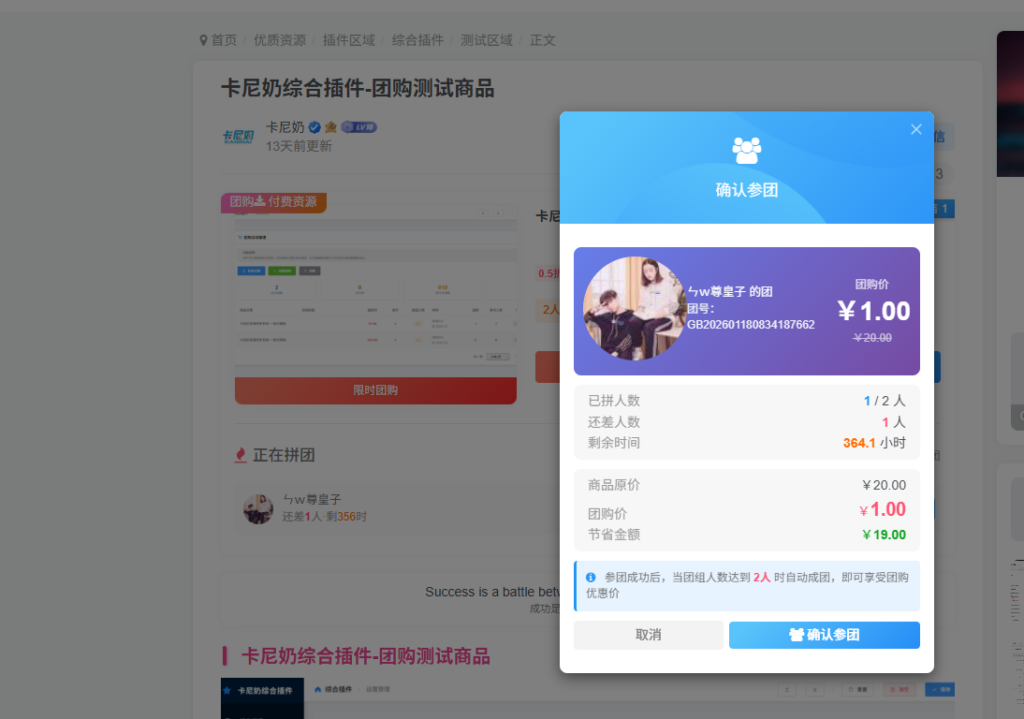
Task: Click the blue verified badge beside 卡尼奶
Action: click(x=314, y=127)
